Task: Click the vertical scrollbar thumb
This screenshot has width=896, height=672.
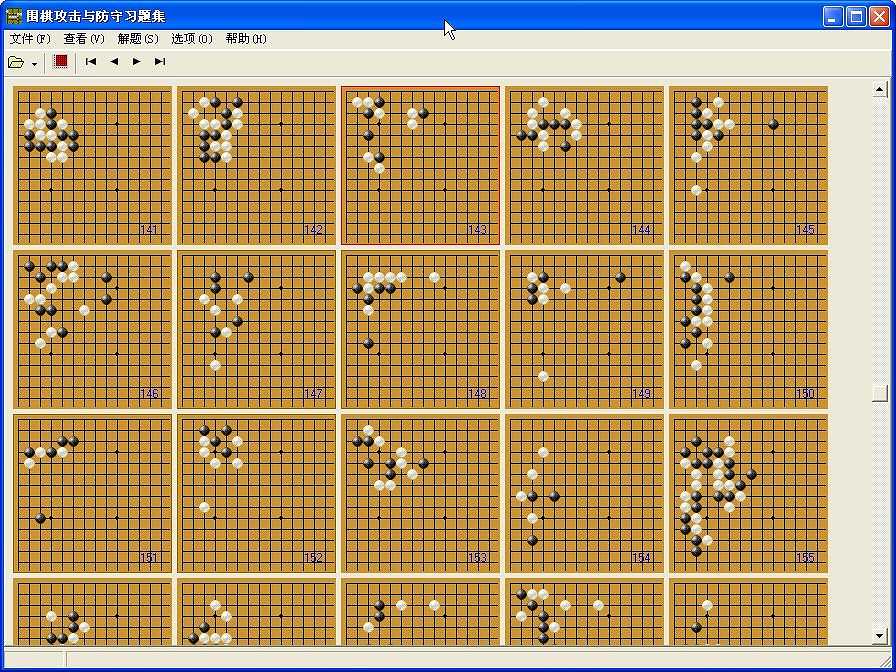Action: pyautogui.click(x=880, y=393)
